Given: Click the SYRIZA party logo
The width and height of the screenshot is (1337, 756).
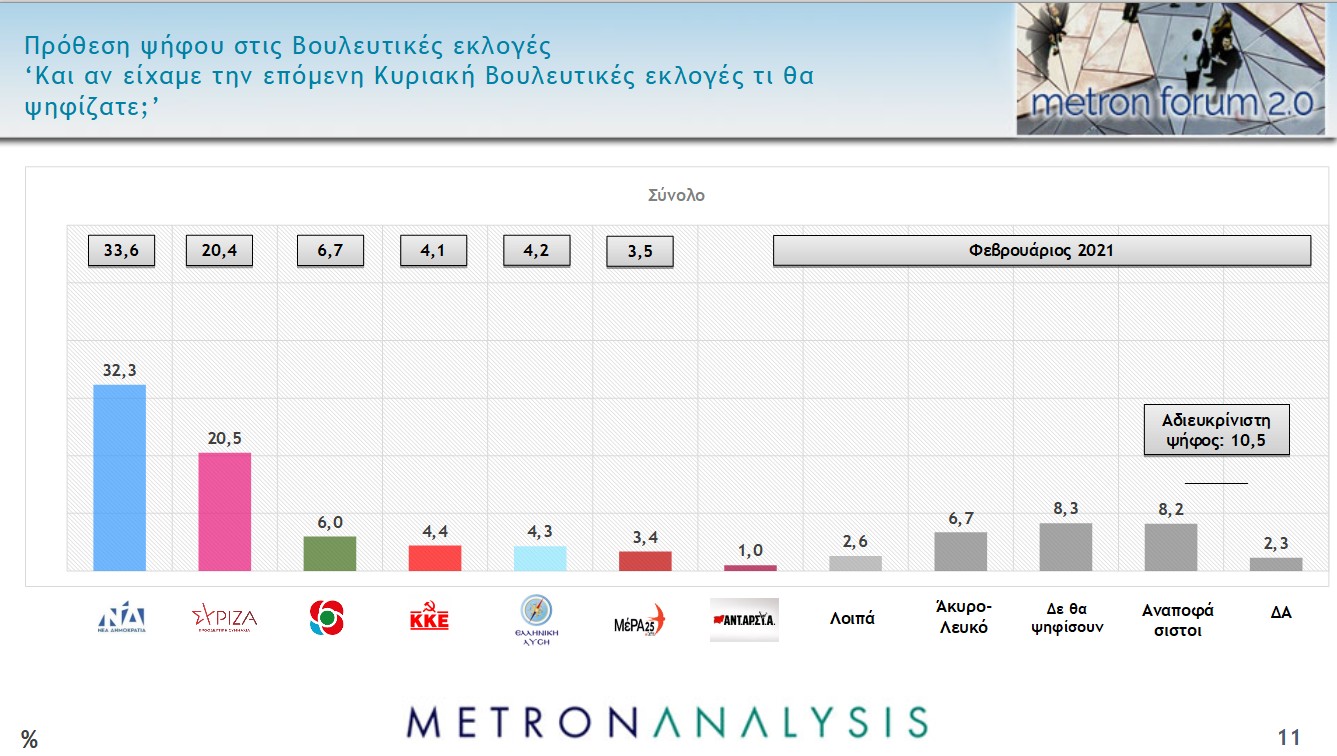Looking at the screenshot, I should (x=224, y=619).
